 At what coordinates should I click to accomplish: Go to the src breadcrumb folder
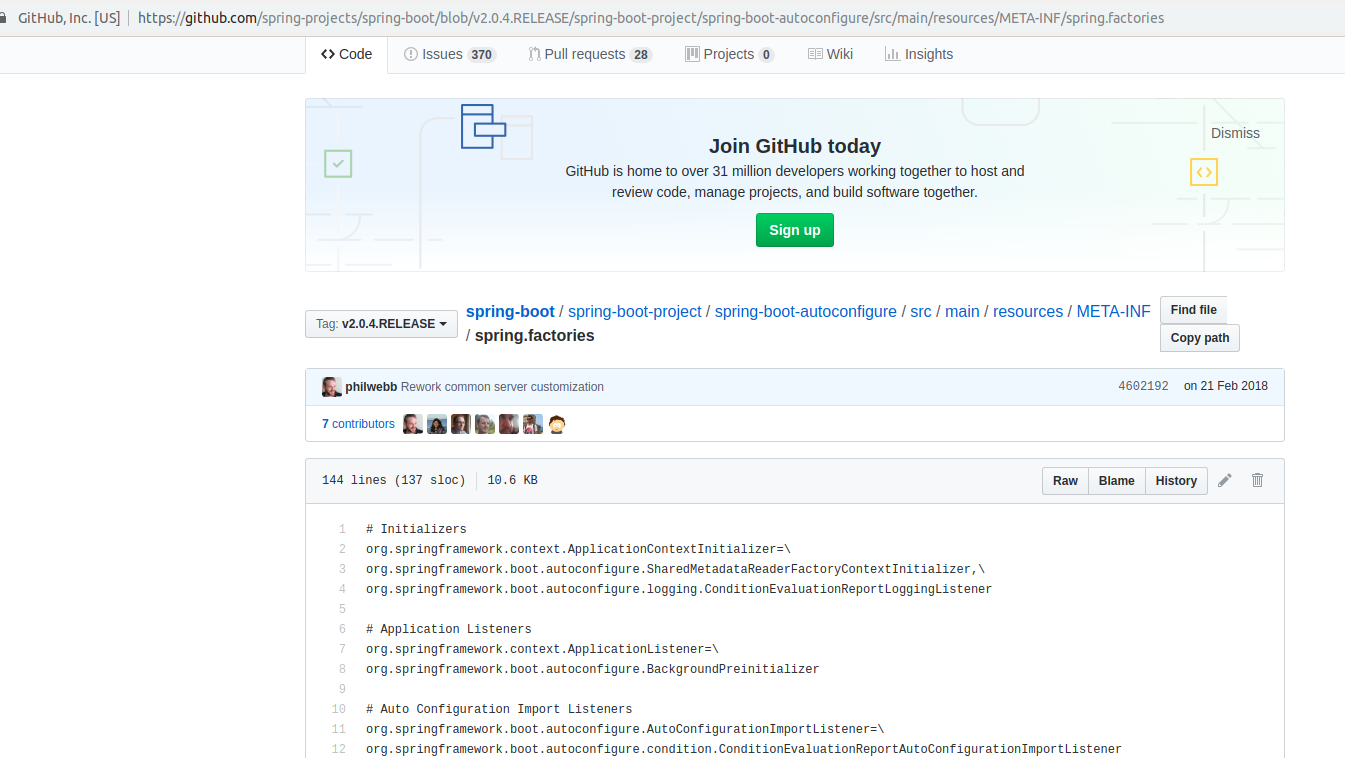point(921,311)
